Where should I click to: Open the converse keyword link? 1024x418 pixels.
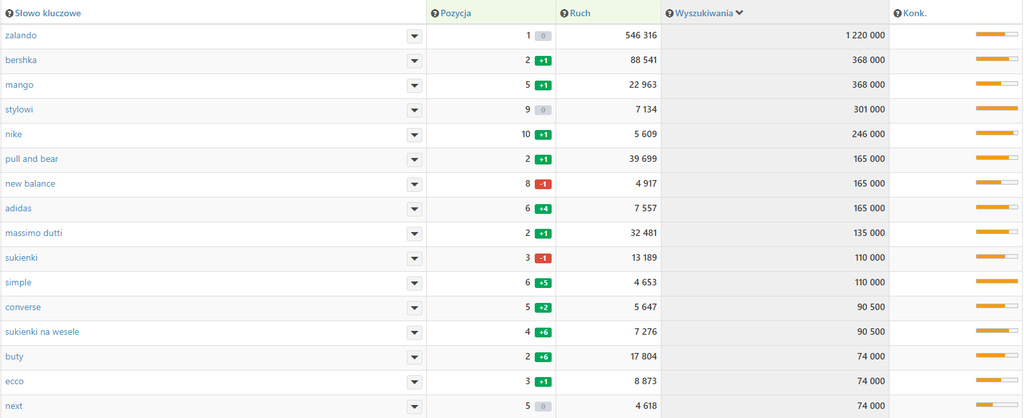coord(23,307)
